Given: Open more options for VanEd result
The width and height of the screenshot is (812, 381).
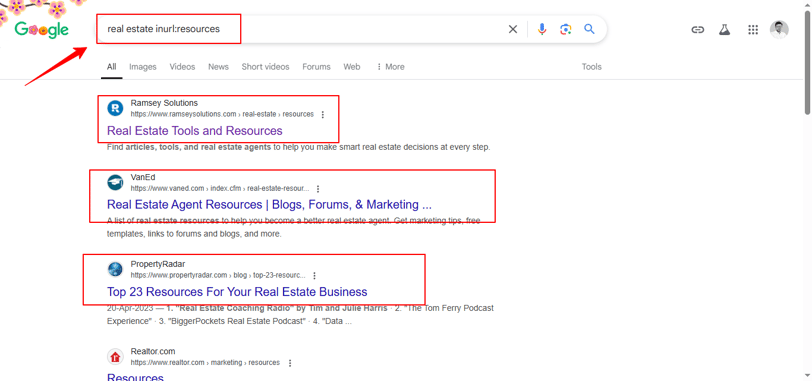Looking at the screenshot, I should (x=318, y=189).
